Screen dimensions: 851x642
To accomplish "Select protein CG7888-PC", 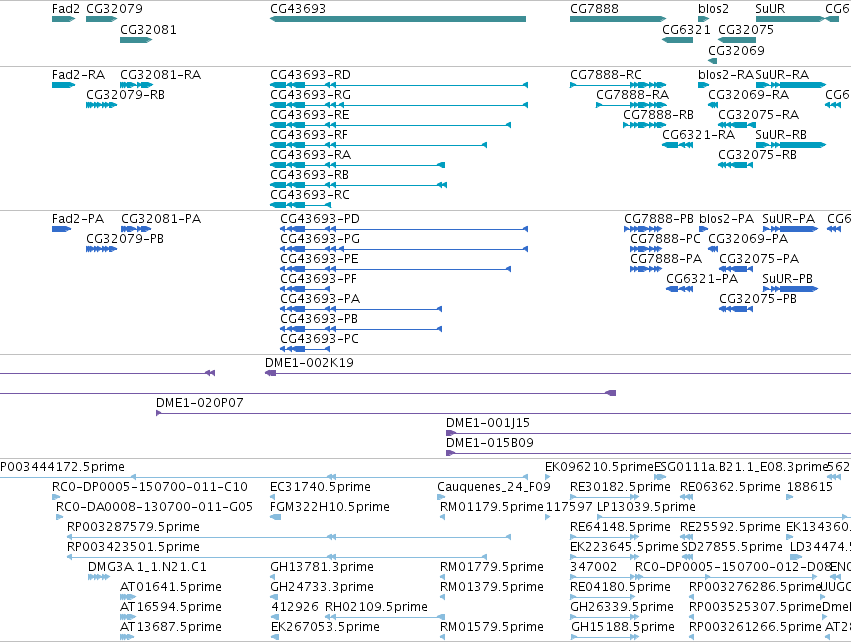I will (646, 249).
